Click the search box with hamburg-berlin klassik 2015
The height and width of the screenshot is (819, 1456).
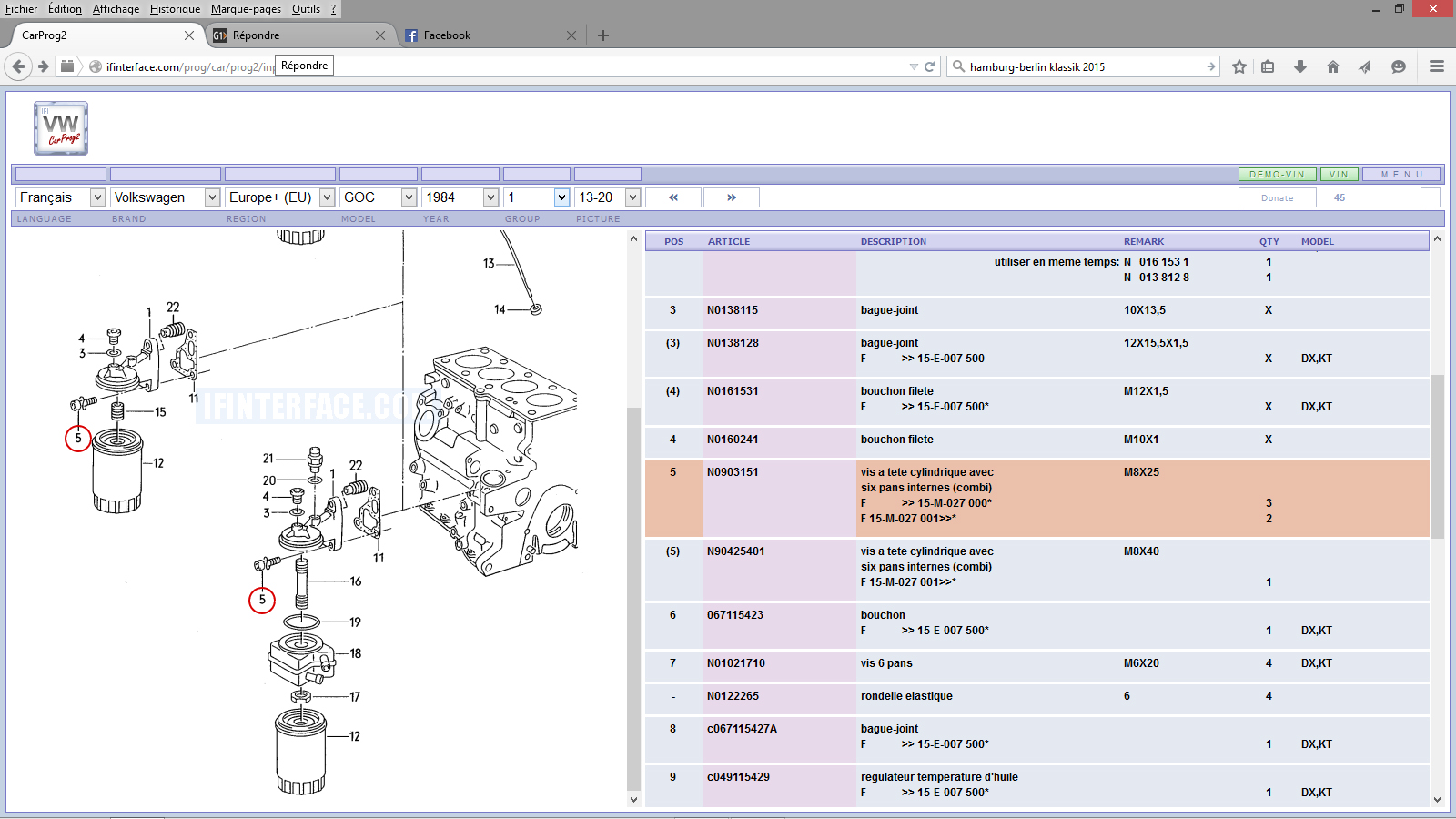click(x=1083, y=66)
